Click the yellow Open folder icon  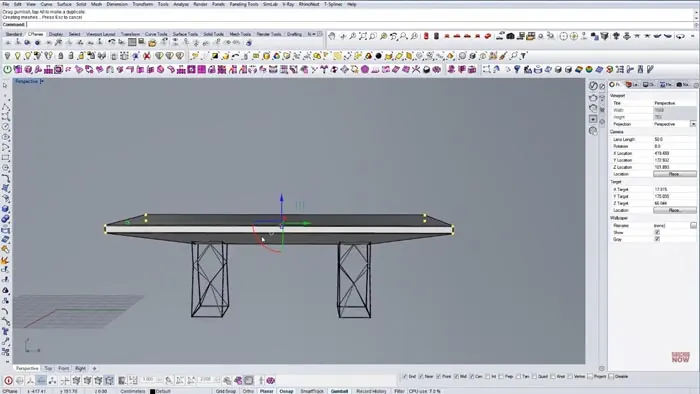[x=152, y=43]
